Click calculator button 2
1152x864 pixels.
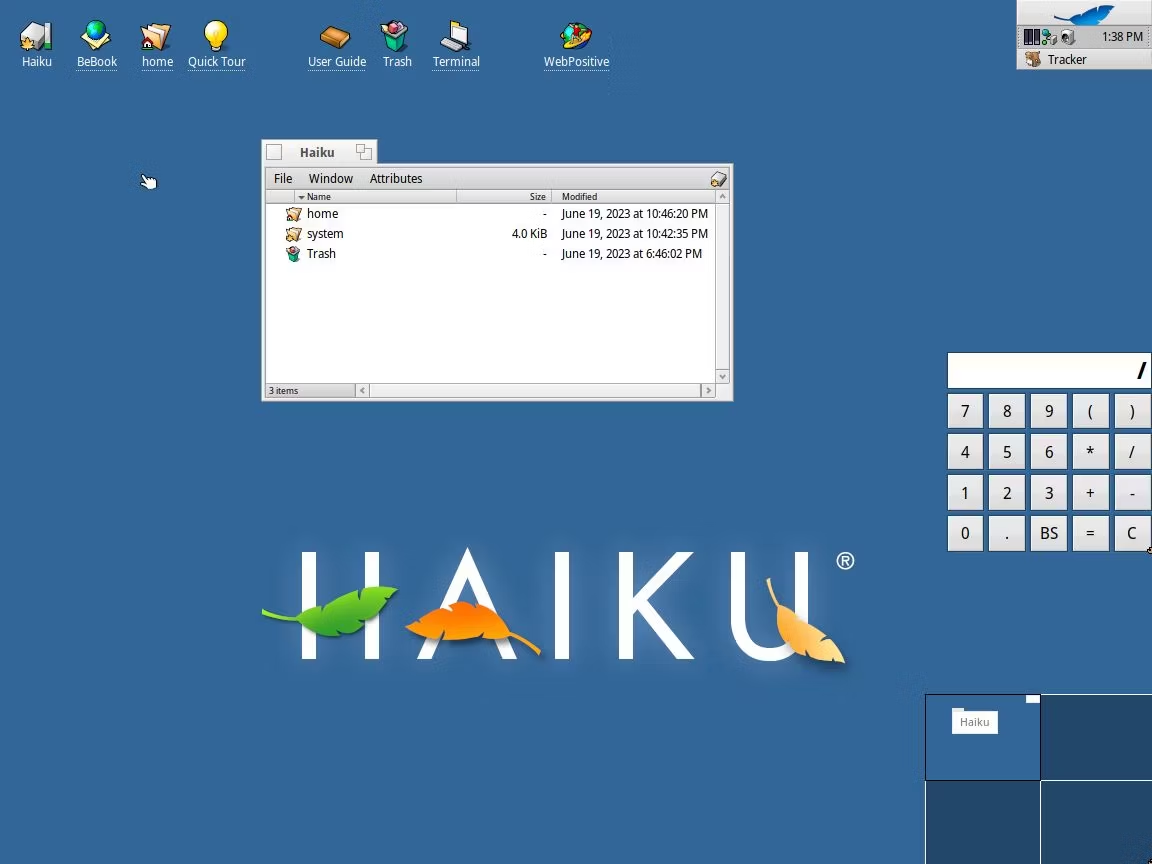(1007, 493)
